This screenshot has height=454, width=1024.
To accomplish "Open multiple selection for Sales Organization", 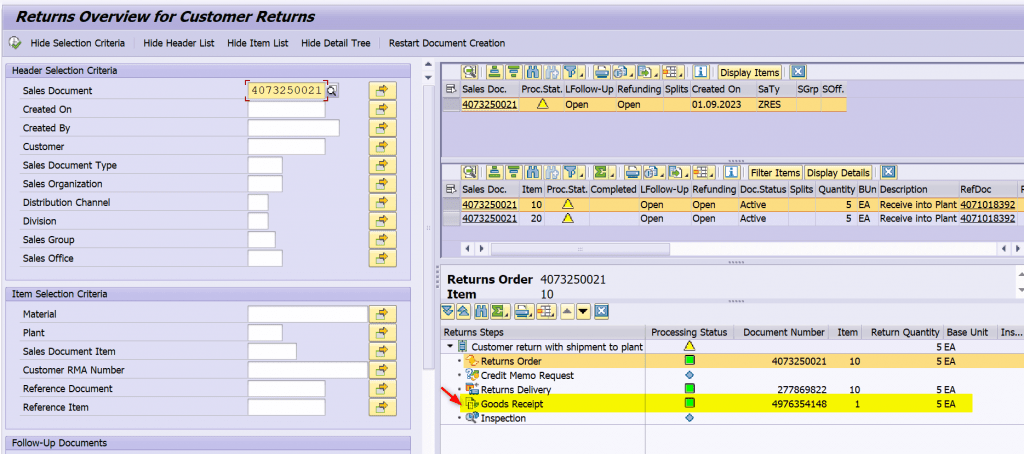I will coord(383,184).
